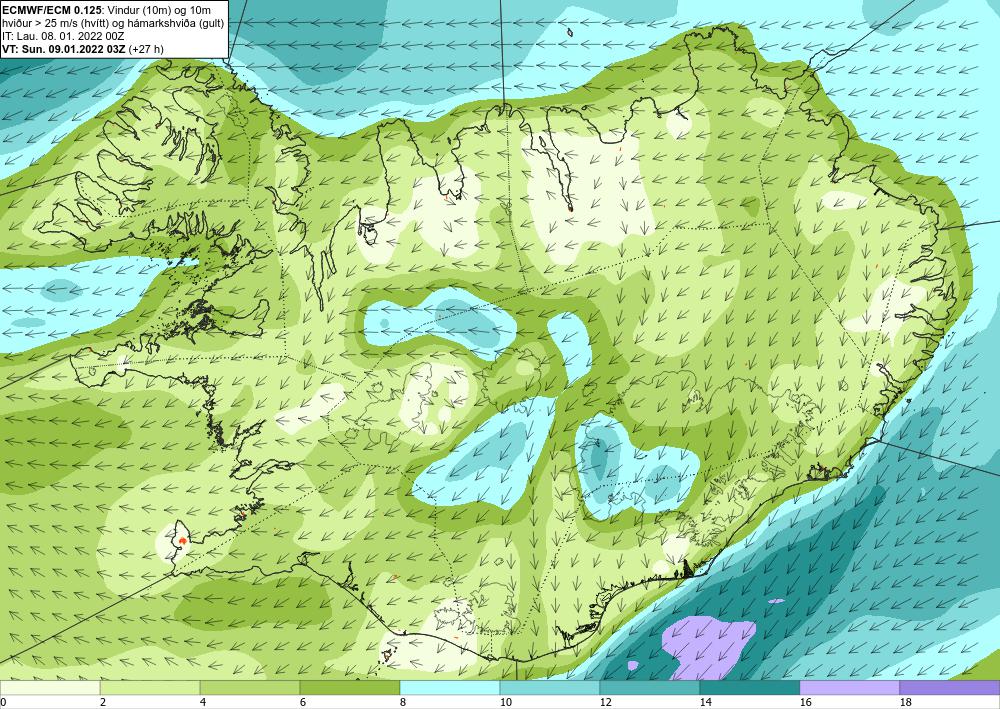
Task: Click the scale label "4"
Action: pos(203,702)
